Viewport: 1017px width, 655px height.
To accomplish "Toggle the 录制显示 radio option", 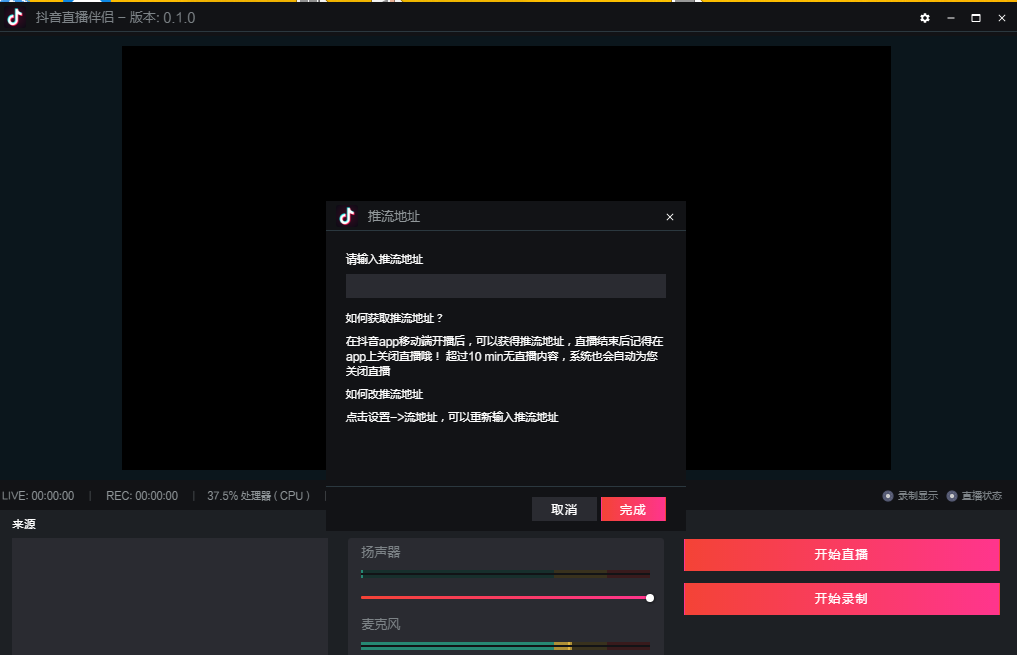I will 888,496.
